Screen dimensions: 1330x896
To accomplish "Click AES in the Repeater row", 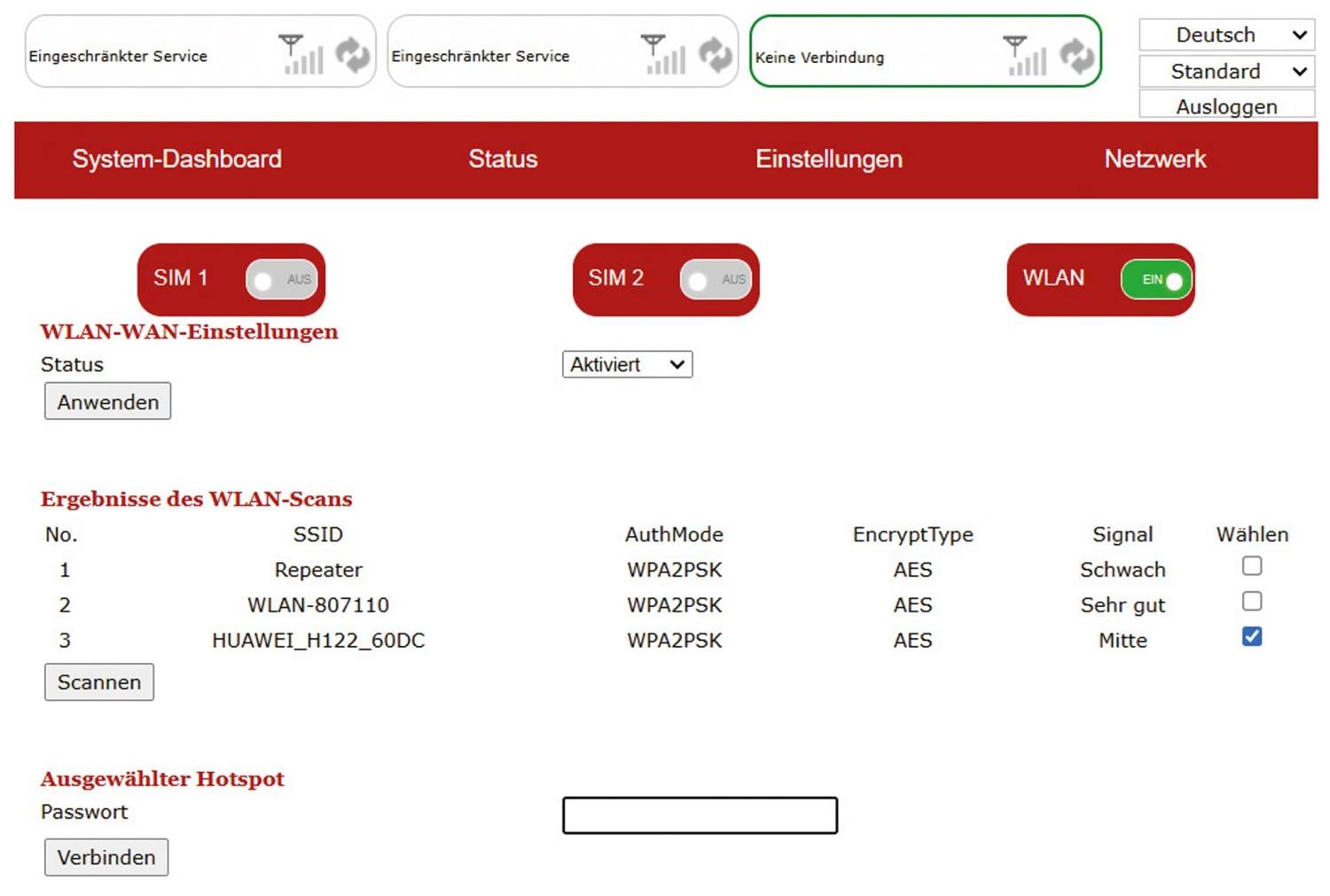I will pos(912,570).
